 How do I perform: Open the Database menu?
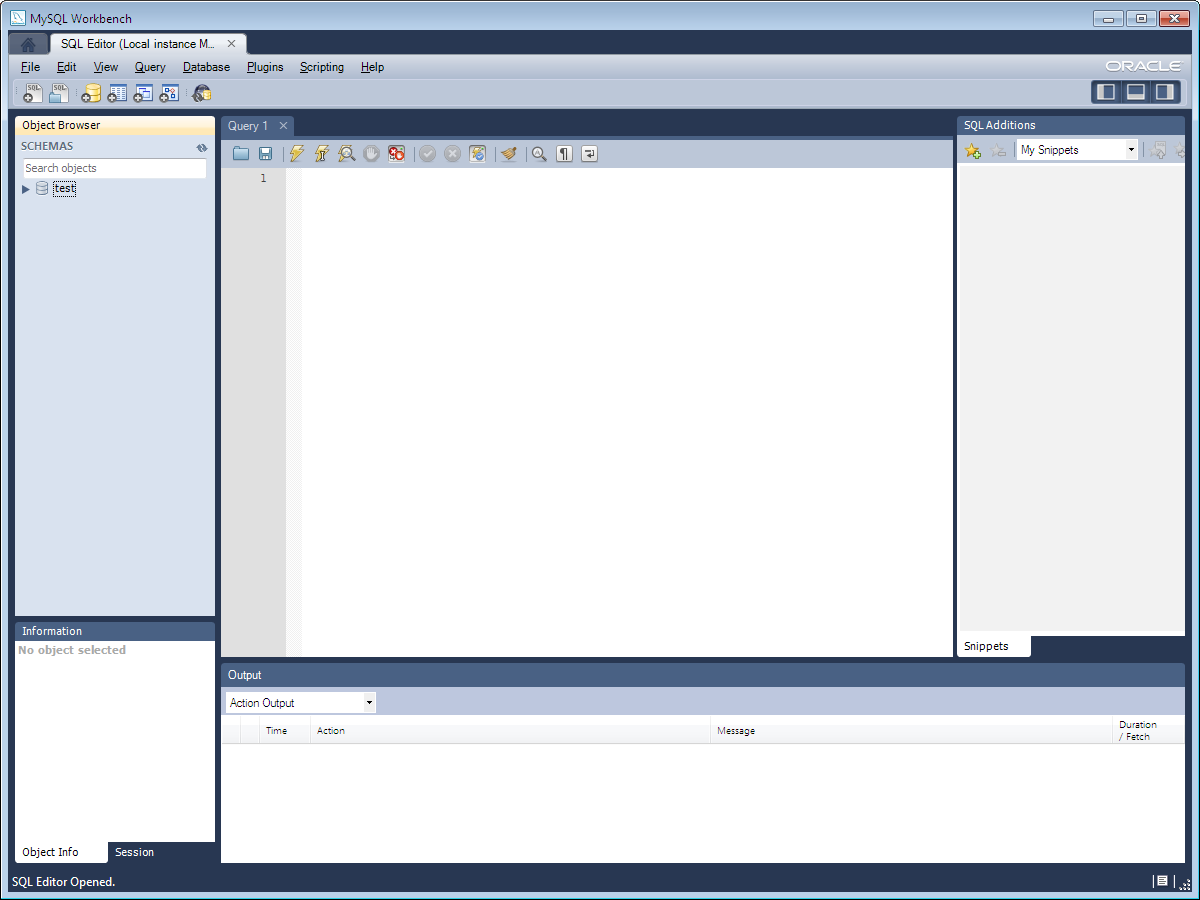(x=206, y=67)
